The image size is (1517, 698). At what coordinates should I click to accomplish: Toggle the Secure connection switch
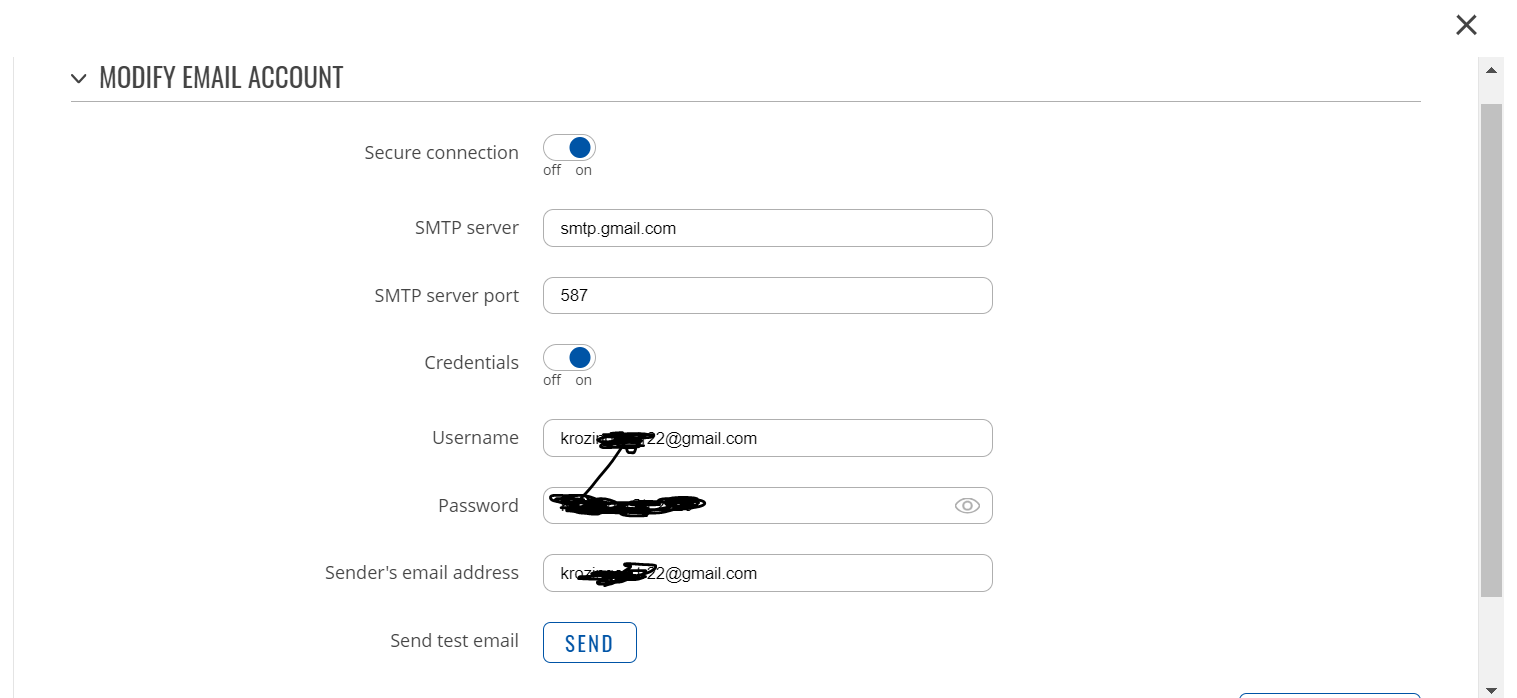[x=569, y=148]
